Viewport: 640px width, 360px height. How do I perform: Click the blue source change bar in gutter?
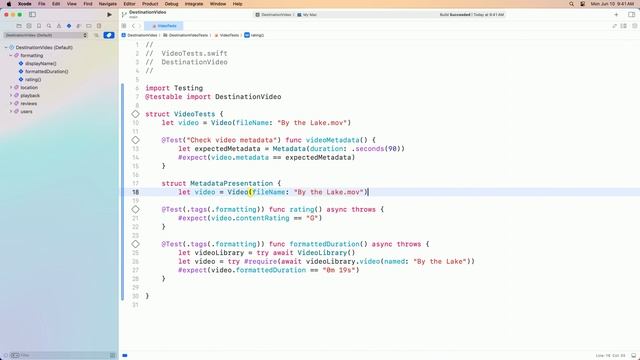point(122,192)
